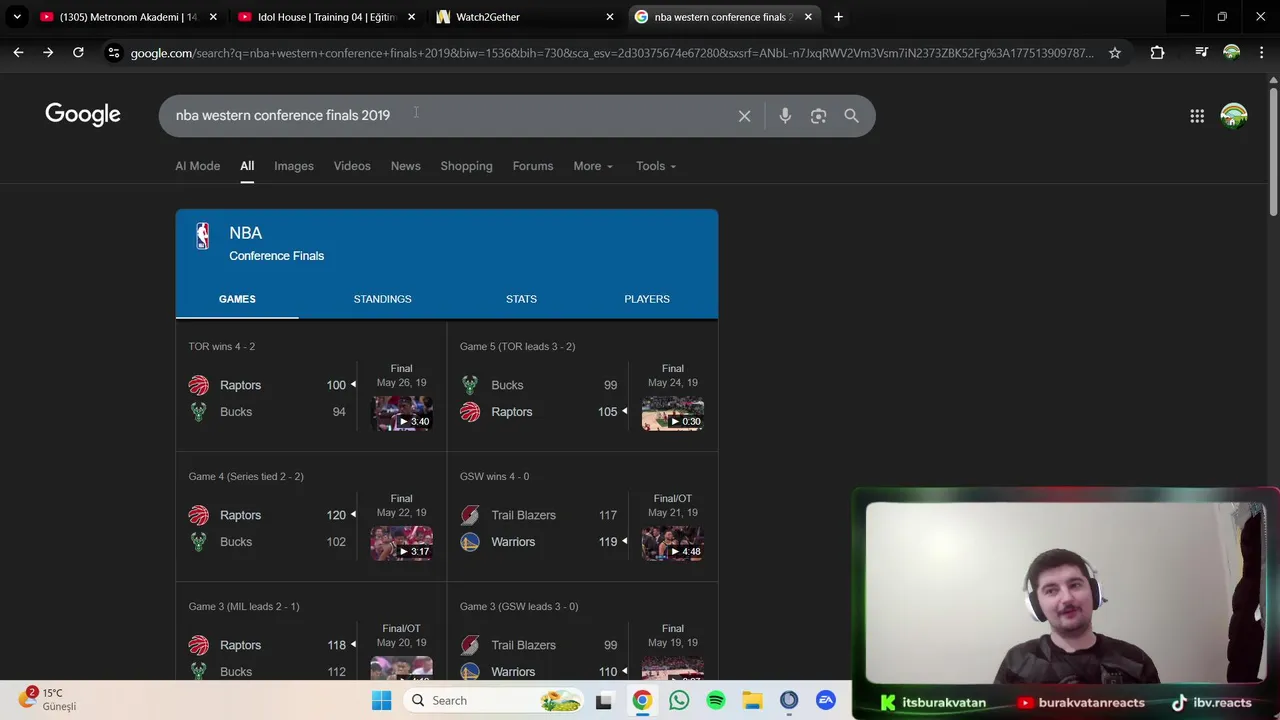Image resolution: width=1280 pixels, height=720 pixels.
Task: Open Google apps grid
Action: [x=1197, y=116]
